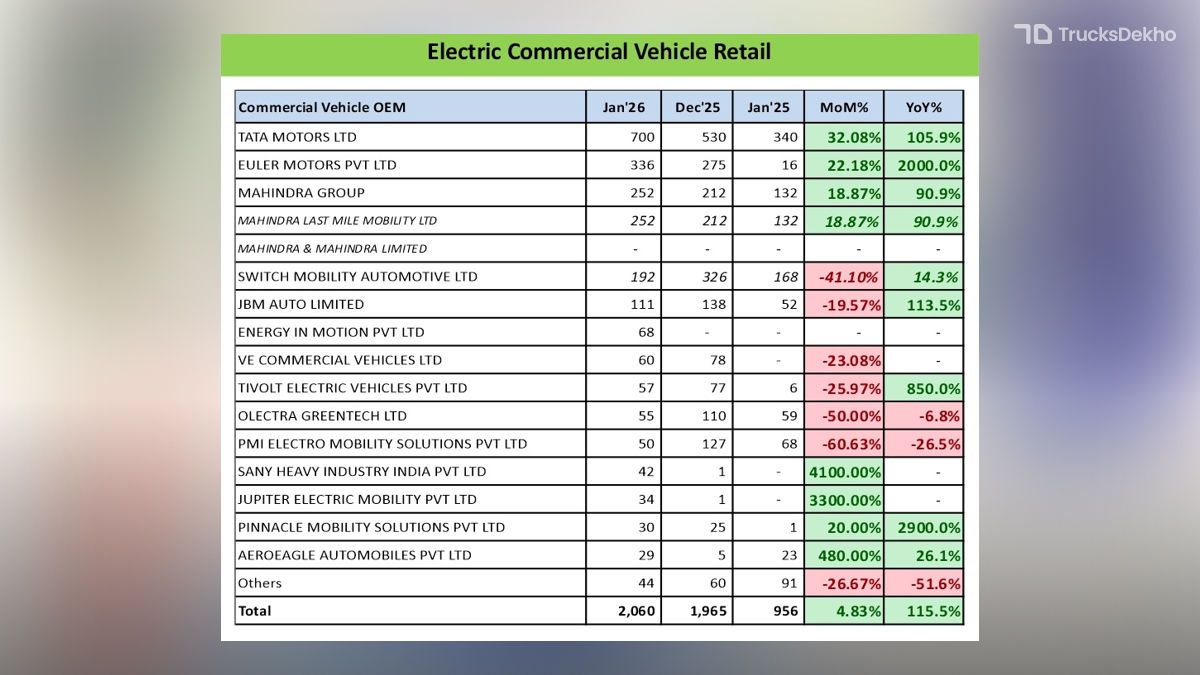Viewport: 1200px width, 675px height.
Task: Select Tivolt YoY value 850.0%
Action: [x=936, y=388]
